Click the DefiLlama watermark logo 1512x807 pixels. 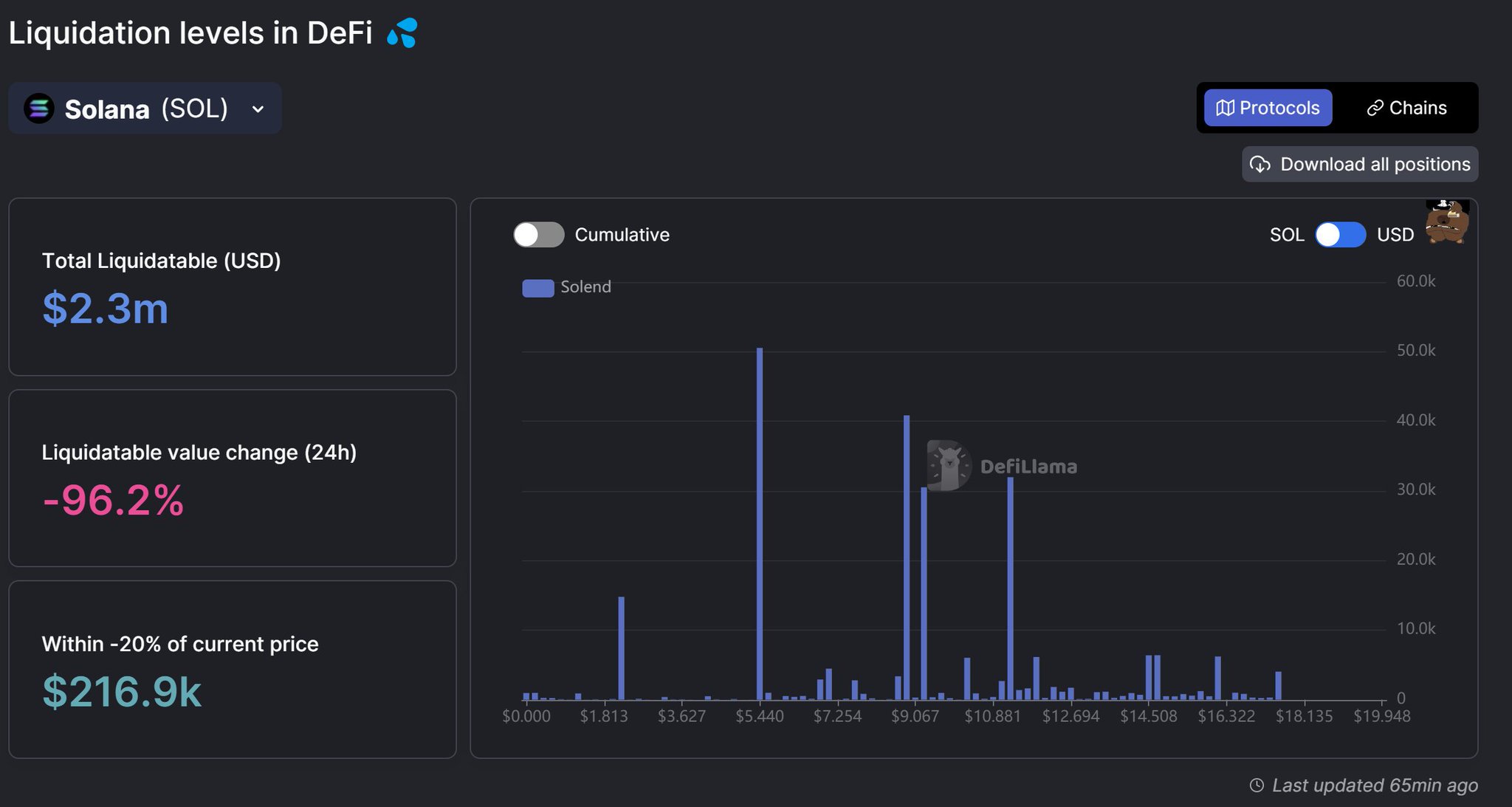click(x=949, y=466)
